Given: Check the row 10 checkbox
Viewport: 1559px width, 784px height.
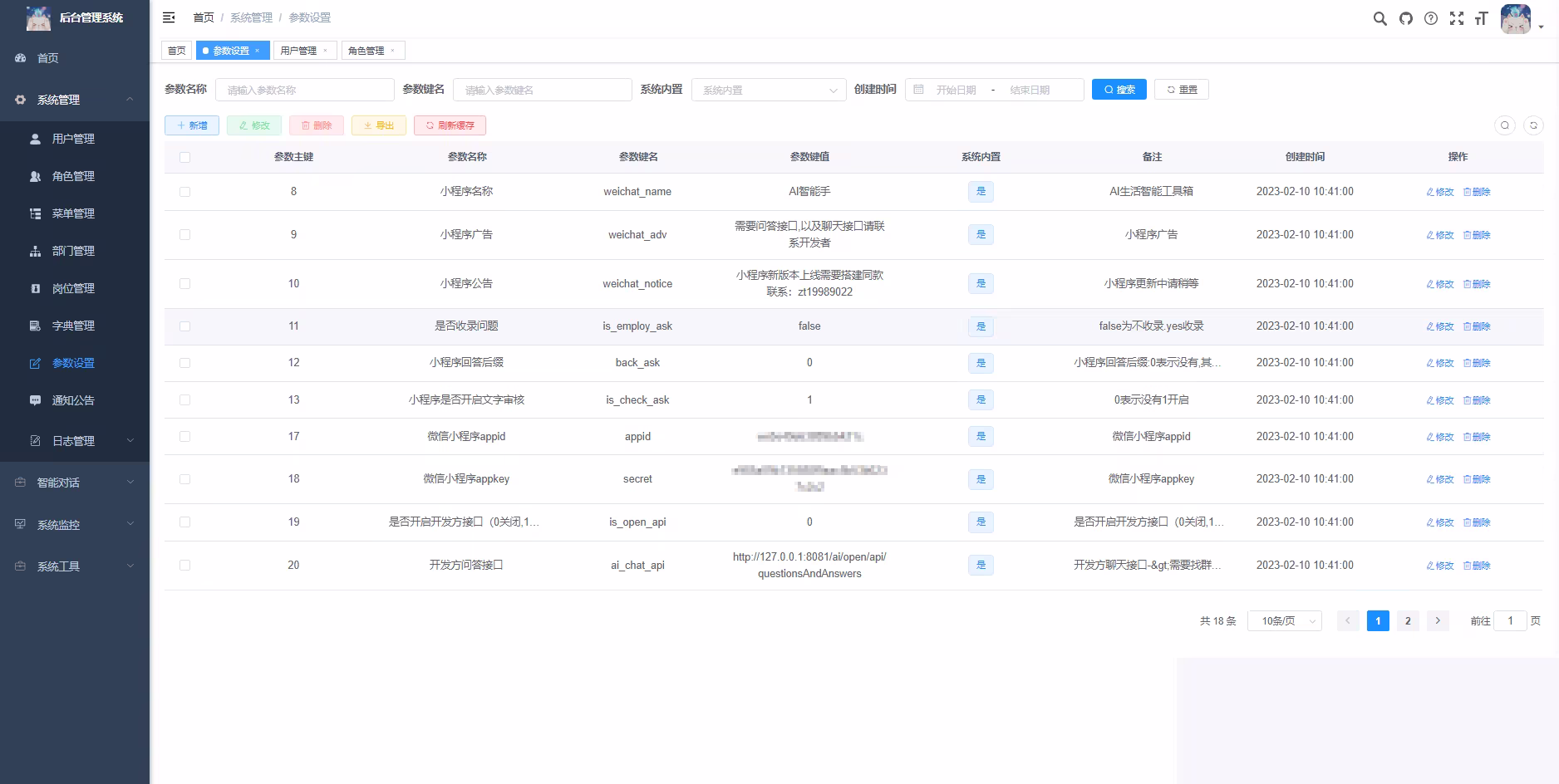Looking at the screenshot, I should point(184,284).
